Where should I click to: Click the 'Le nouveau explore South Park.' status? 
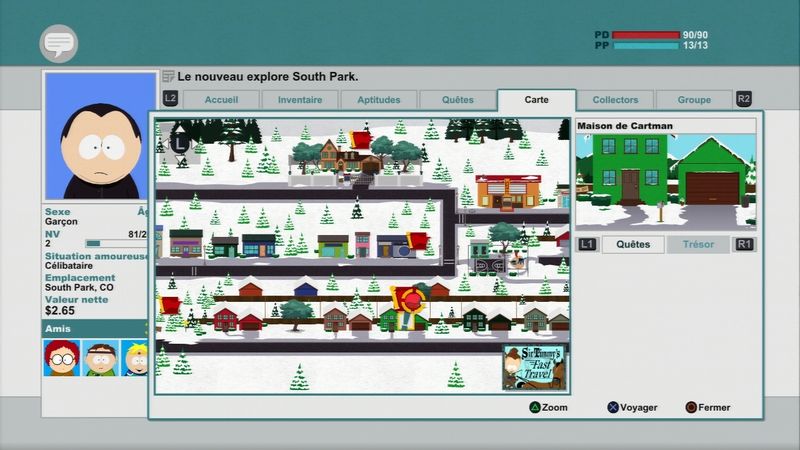tap(268, 77)
